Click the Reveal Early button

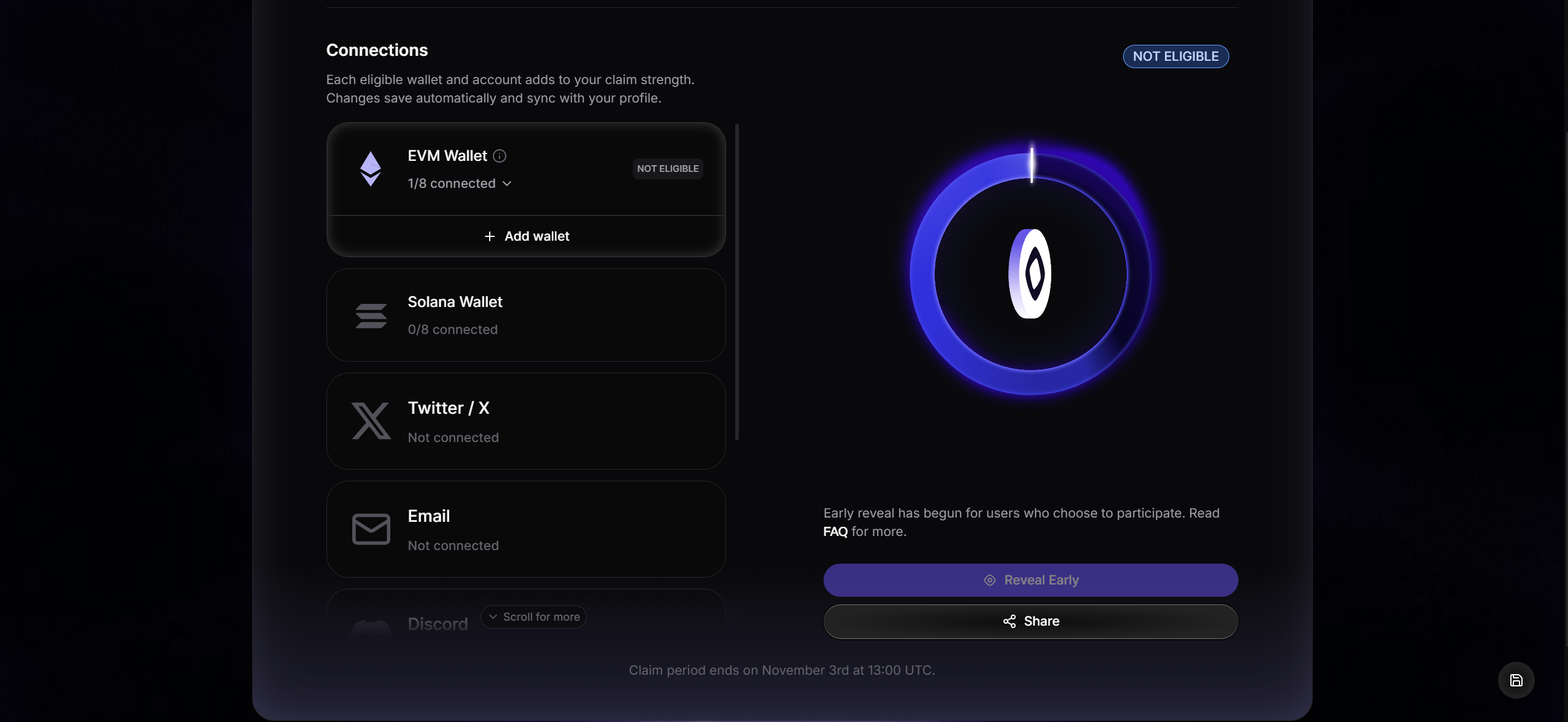coord(1030,580)
